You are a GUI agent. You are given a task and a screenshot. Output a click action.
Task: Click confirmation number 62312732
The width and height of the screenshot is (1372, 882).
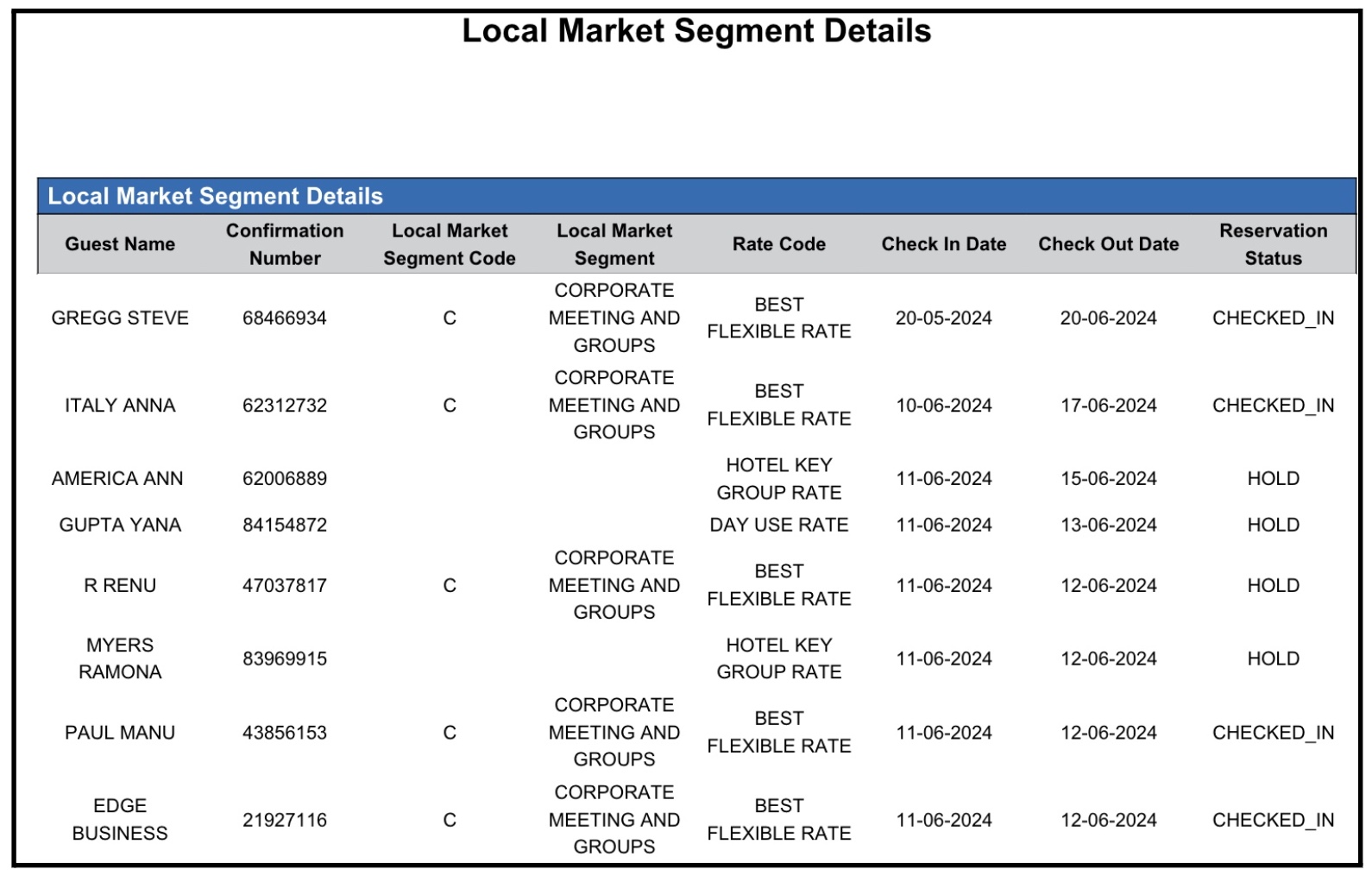pos(285,406)
